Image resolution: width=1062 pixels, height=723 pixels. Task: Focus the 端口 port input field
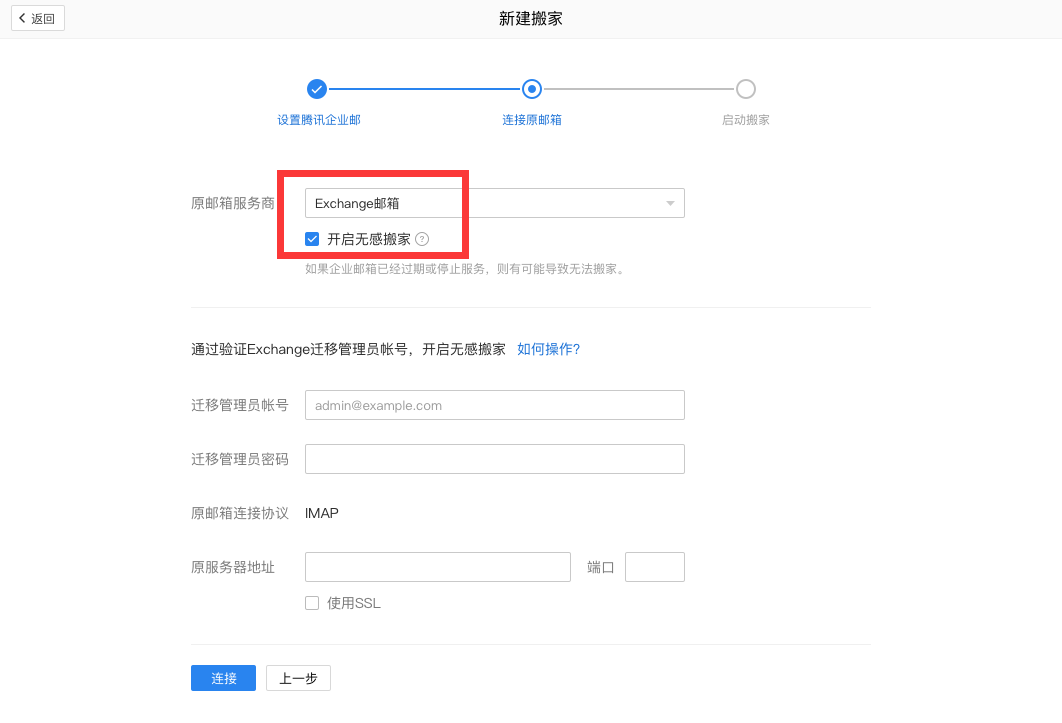[655, 567]
